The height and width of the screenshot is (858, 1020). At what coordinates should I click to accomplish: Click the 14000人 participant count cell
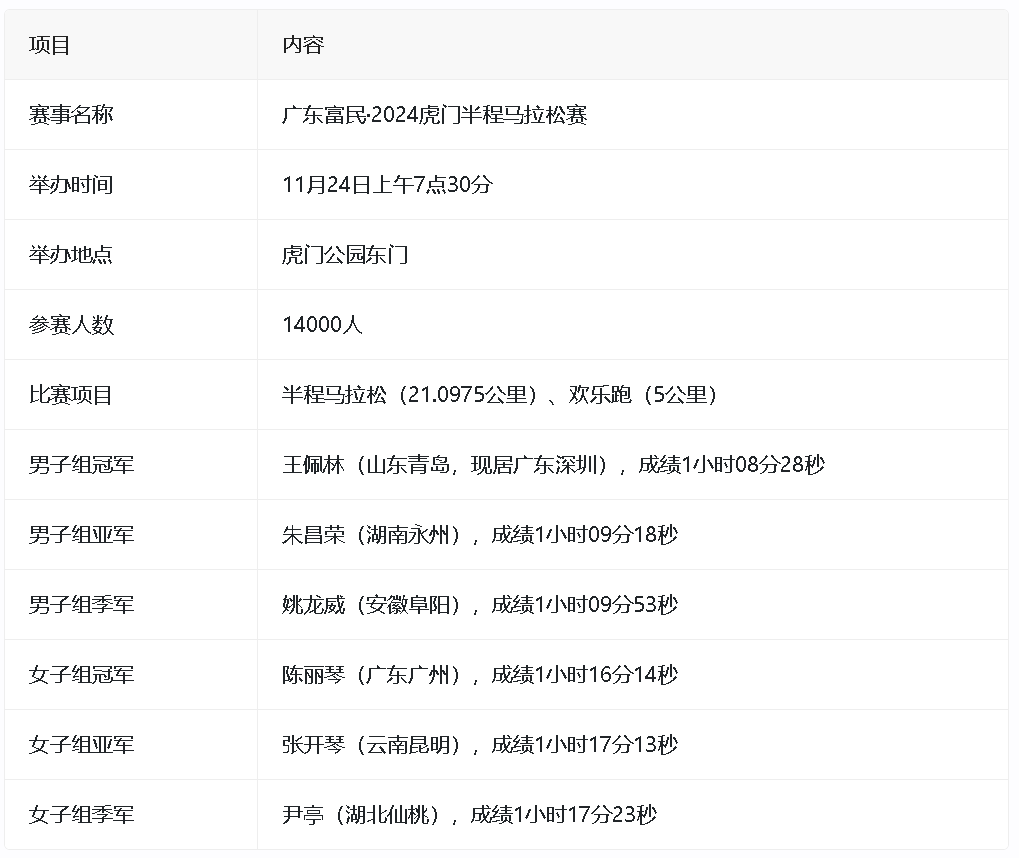322,325
